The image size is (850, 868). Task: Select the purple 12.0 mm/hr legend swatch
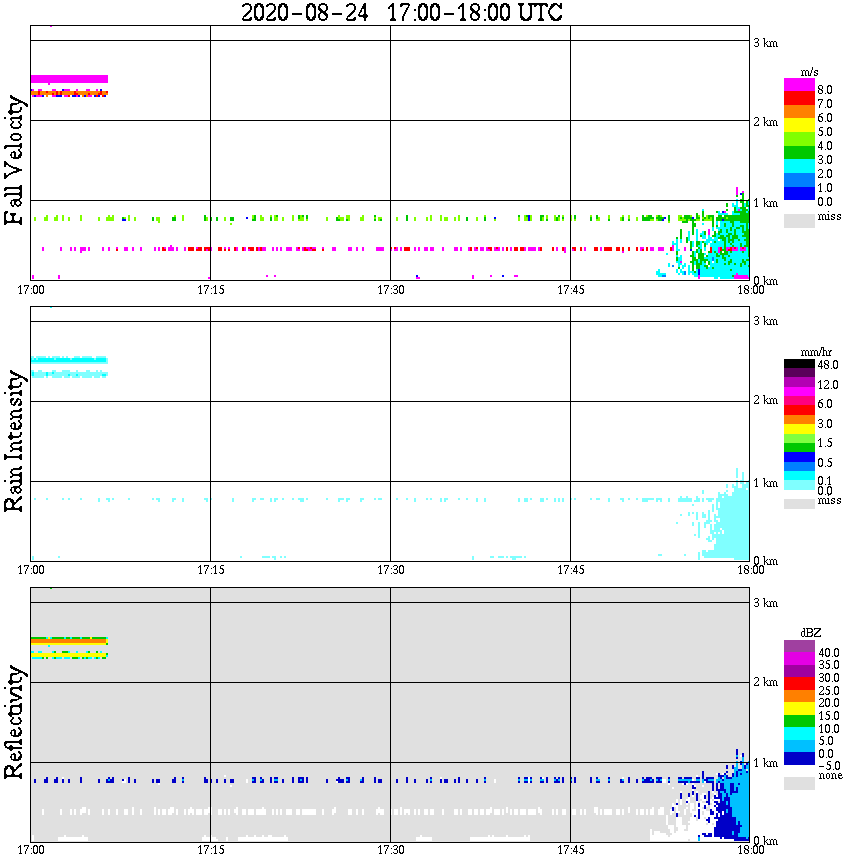799,382
